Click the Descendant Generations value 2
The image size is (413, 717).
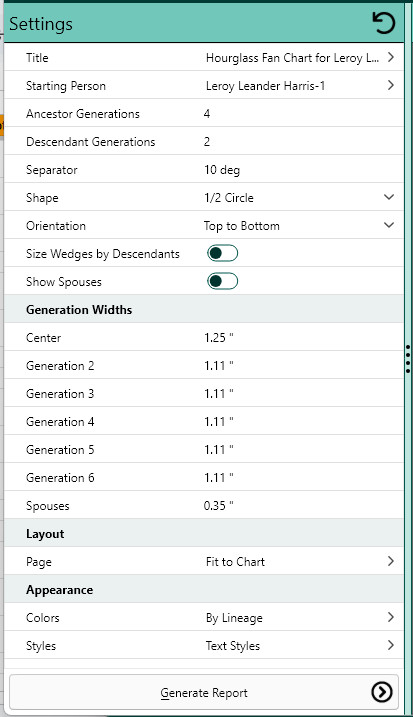[207, 142]
